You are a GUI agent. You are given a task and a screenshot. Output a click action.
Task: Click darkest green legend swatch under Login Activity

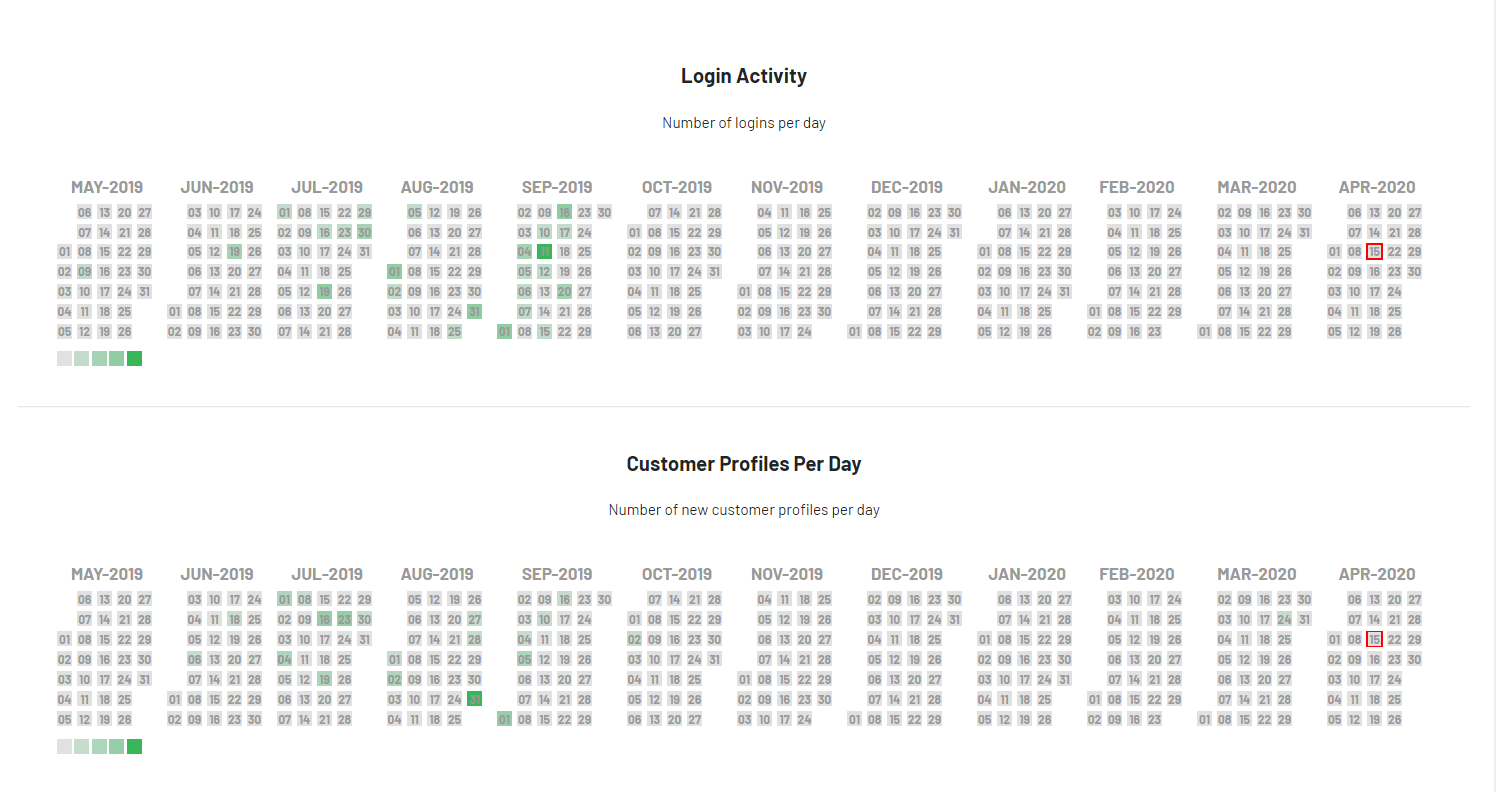pyautogui.click(x=134, y=359)
